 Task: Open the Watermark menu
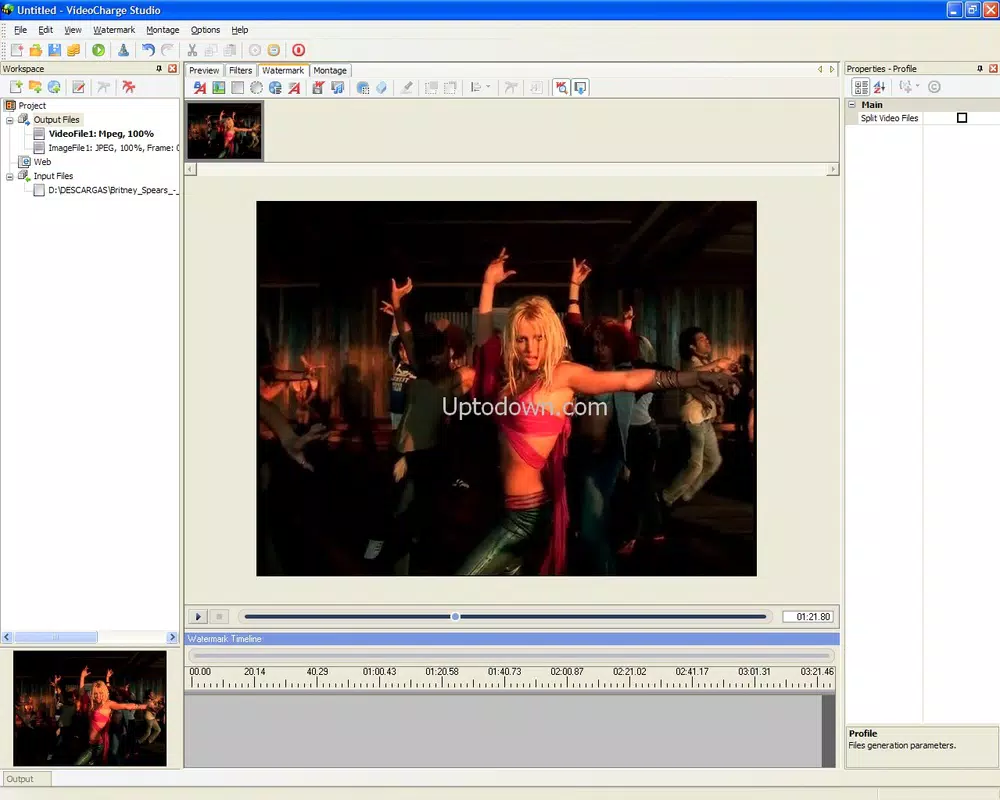click(x=114, y=30)
